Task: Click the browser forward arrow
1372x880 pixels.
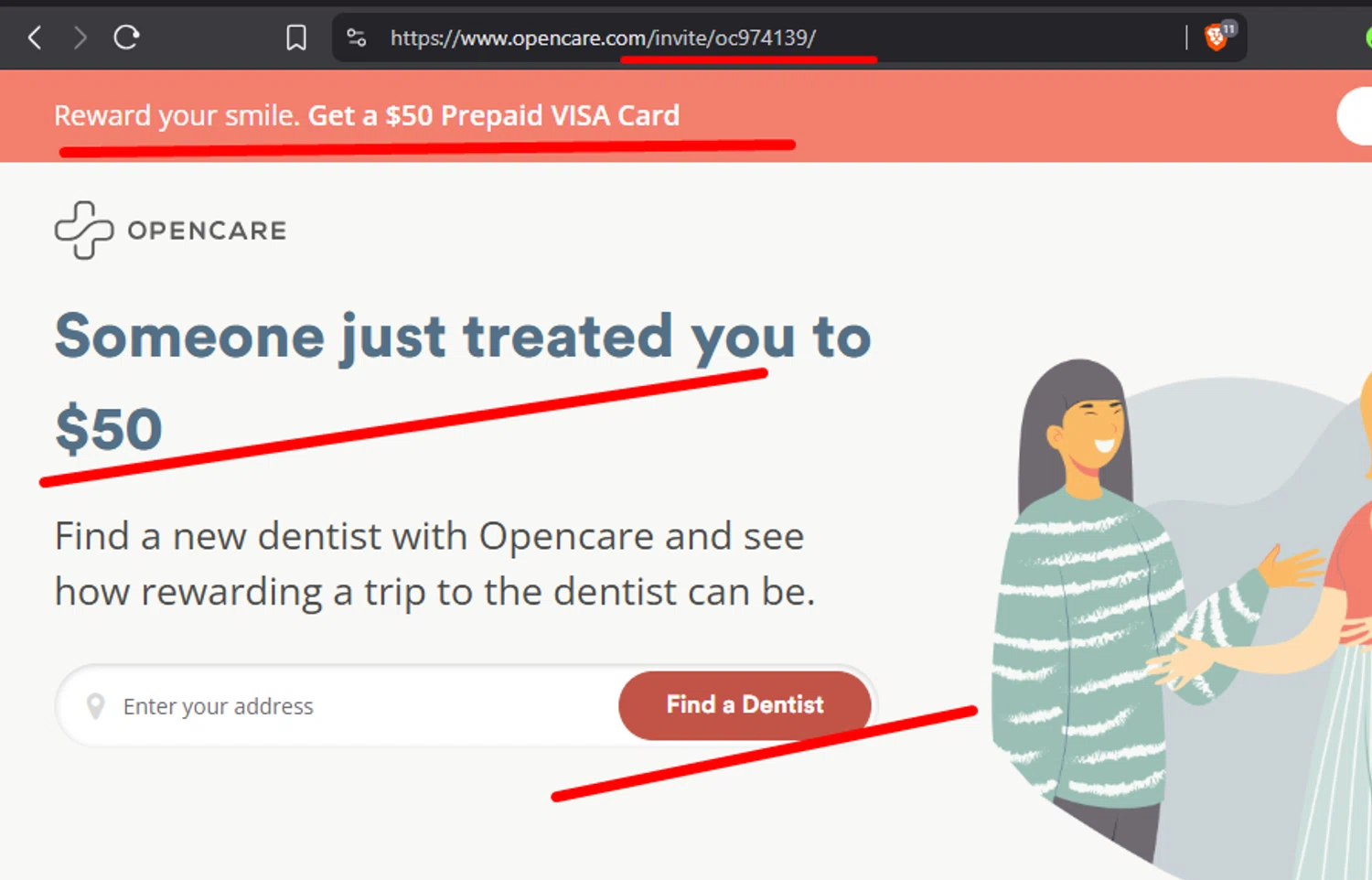Action: (80, 38)
